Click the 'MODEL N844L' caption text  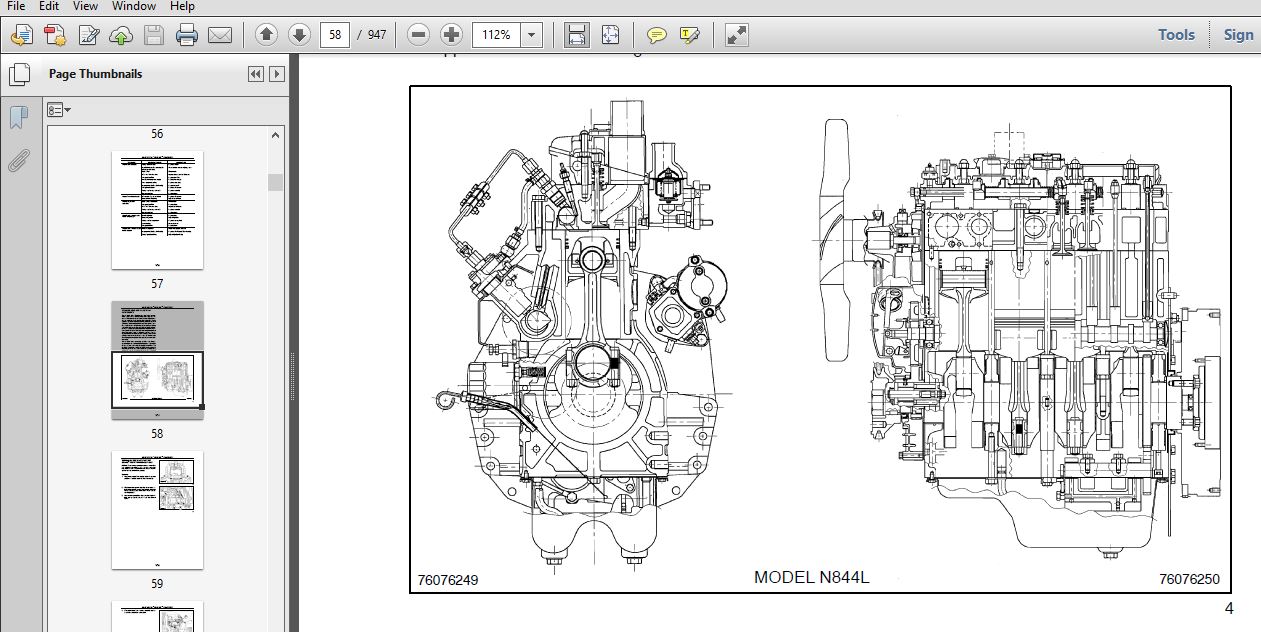(812, 577)
